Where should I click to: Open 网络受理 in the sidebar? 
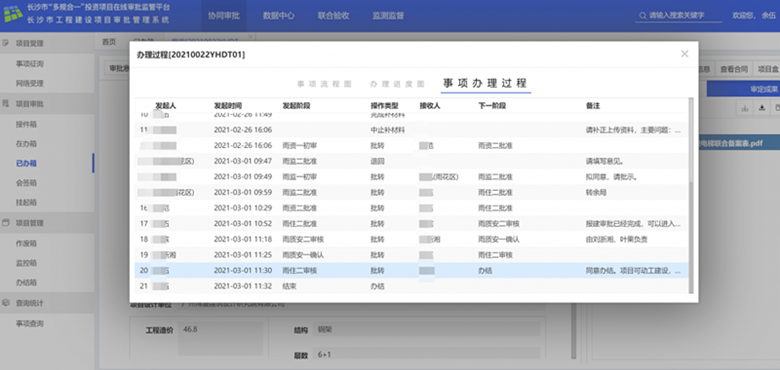pyautogui.click(x=30, y=84)
